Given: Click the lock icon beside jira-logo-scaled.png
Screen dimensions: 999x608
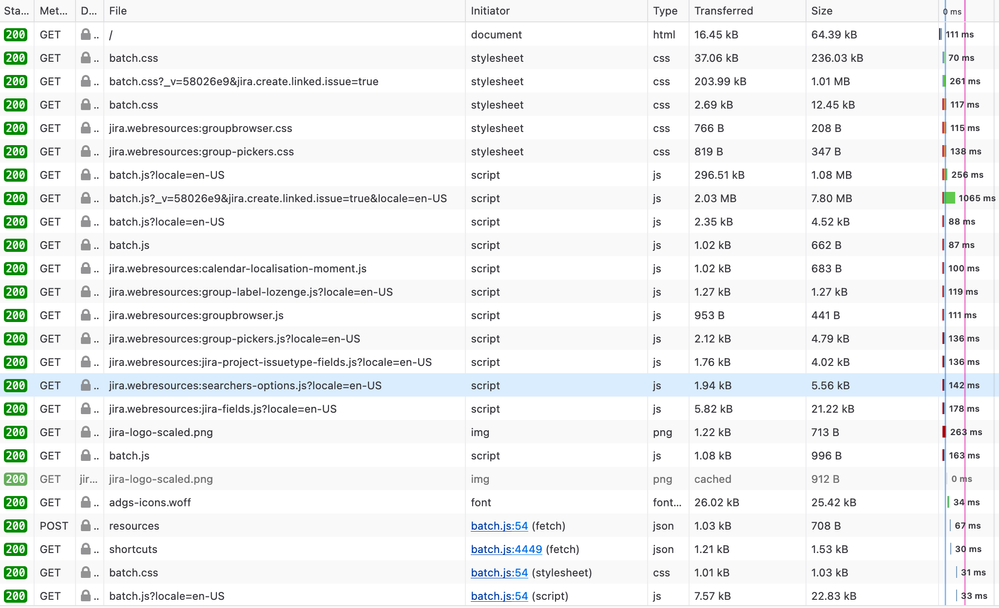Looking at the screenshot, I should 87,432.
